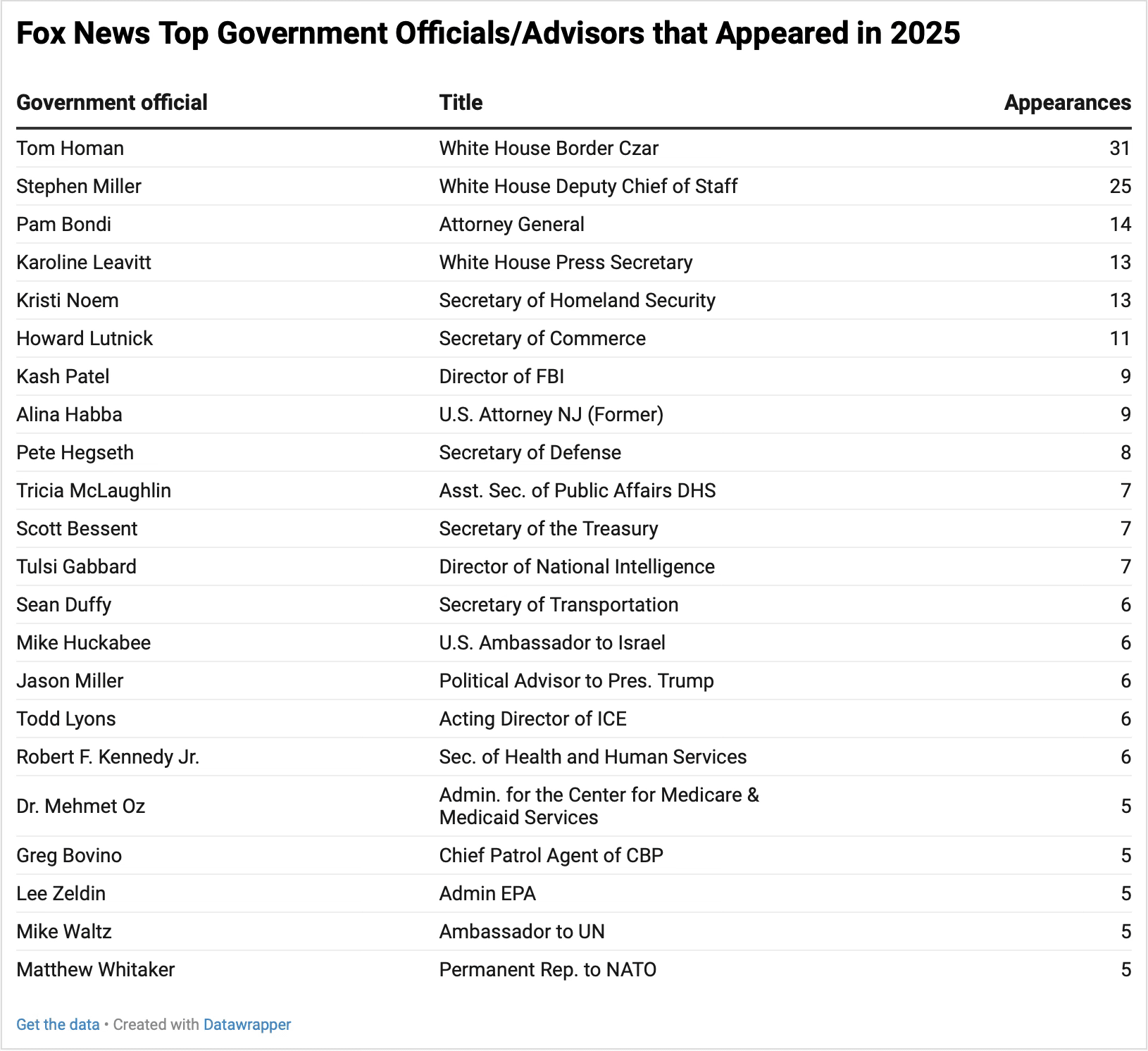Click the '31' appearances value
This screenshot has height=1051, width=1148.
(1120, 148)
